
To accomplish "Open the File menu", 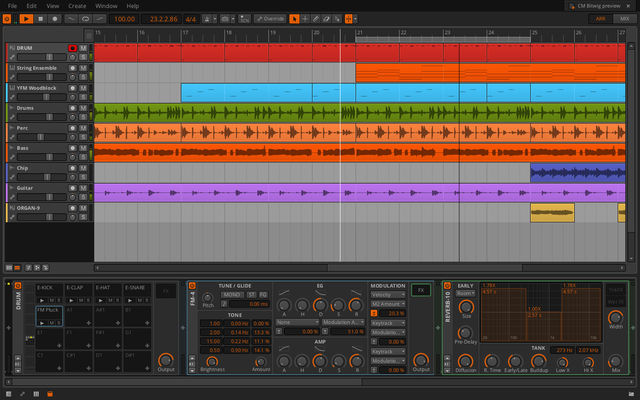I will (13, 6).
